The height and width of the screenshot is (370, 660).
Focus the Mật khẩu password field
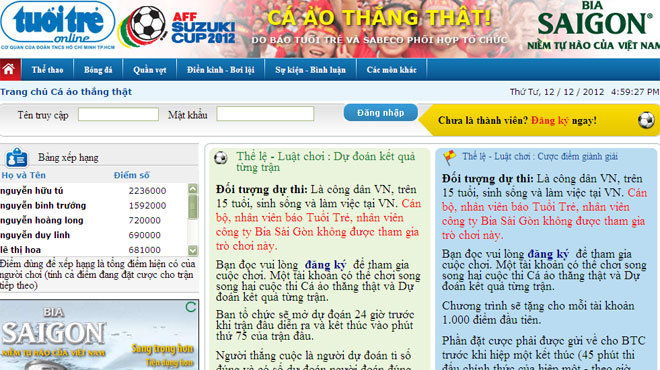265,114
